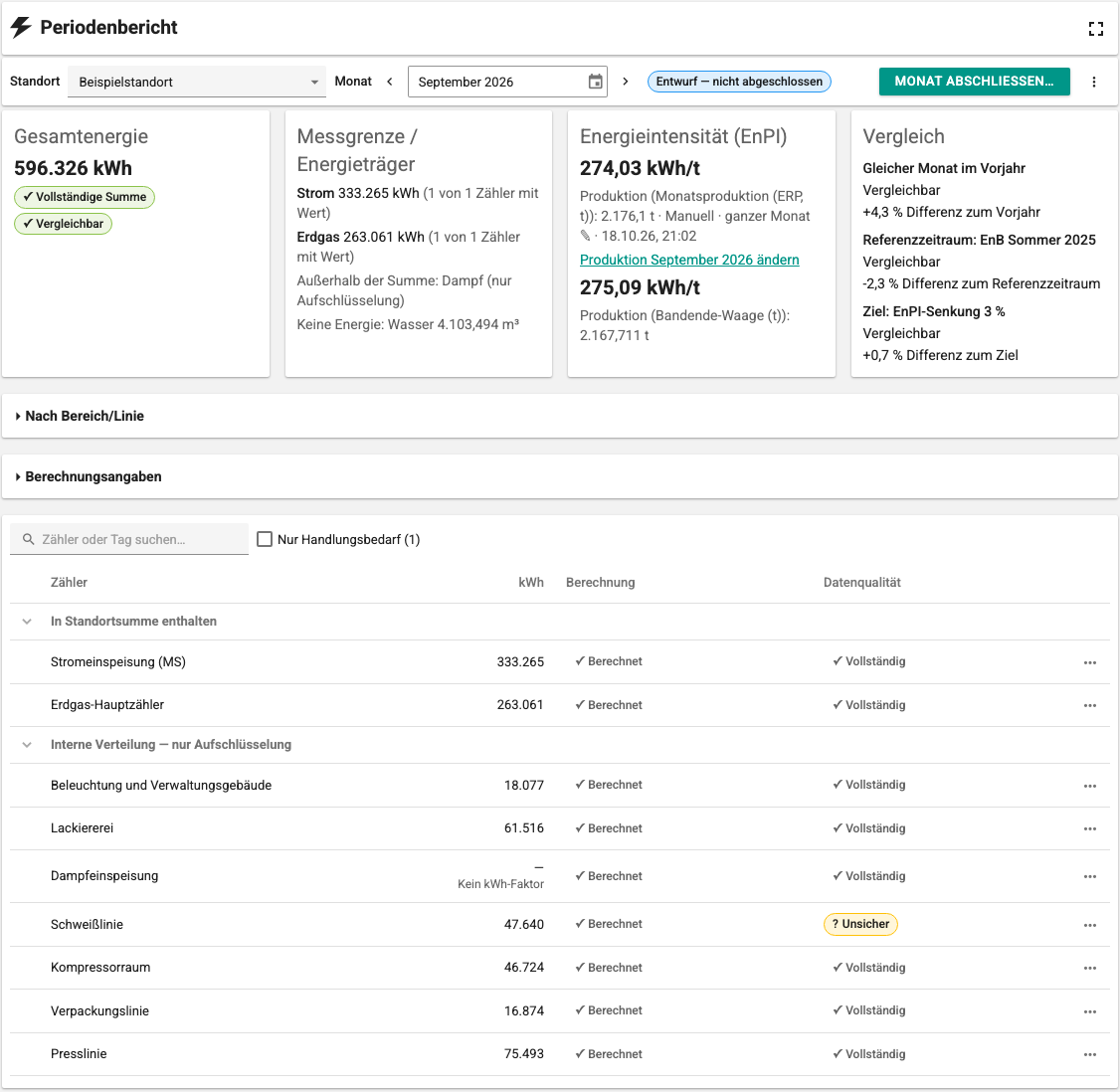Click the 75.493 kWh value for Presslinie
The height and width of the screenshot is (1092, 1120).
click(x=524, y=1054)
